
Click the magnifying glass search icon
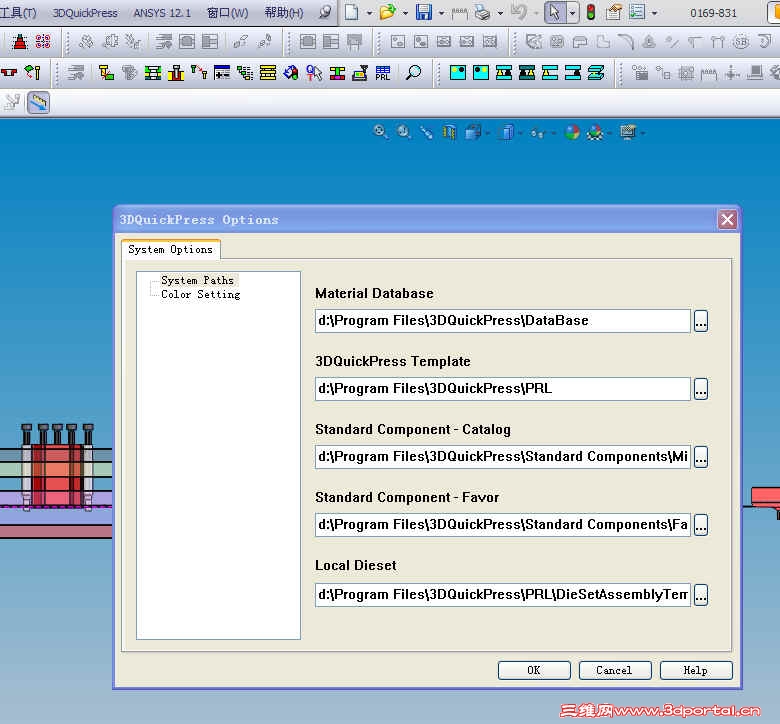click(x=413, y=73)
